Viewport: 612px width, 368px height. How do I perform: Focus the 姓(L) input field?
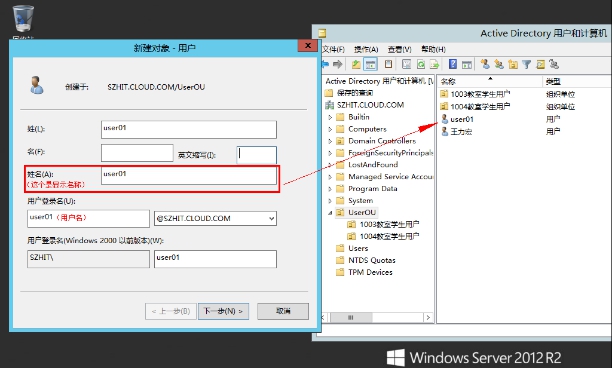tap(189, 130)
